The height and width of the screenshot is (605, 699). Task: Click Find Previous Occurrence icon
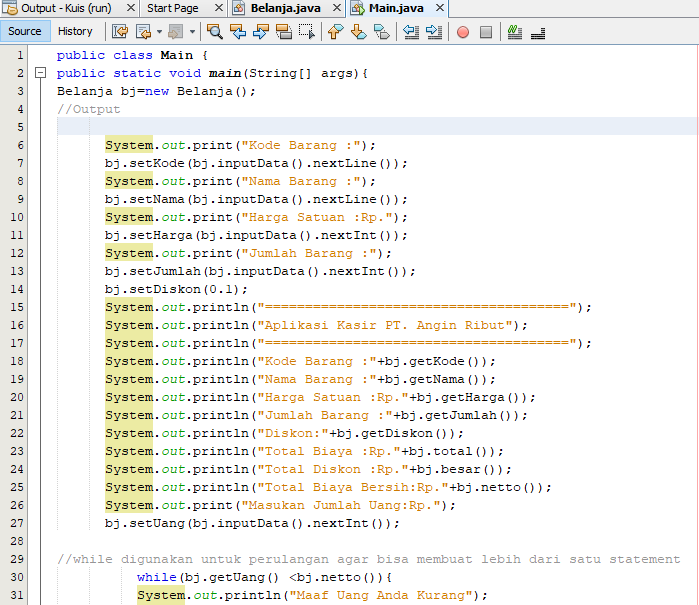[238, 32]
